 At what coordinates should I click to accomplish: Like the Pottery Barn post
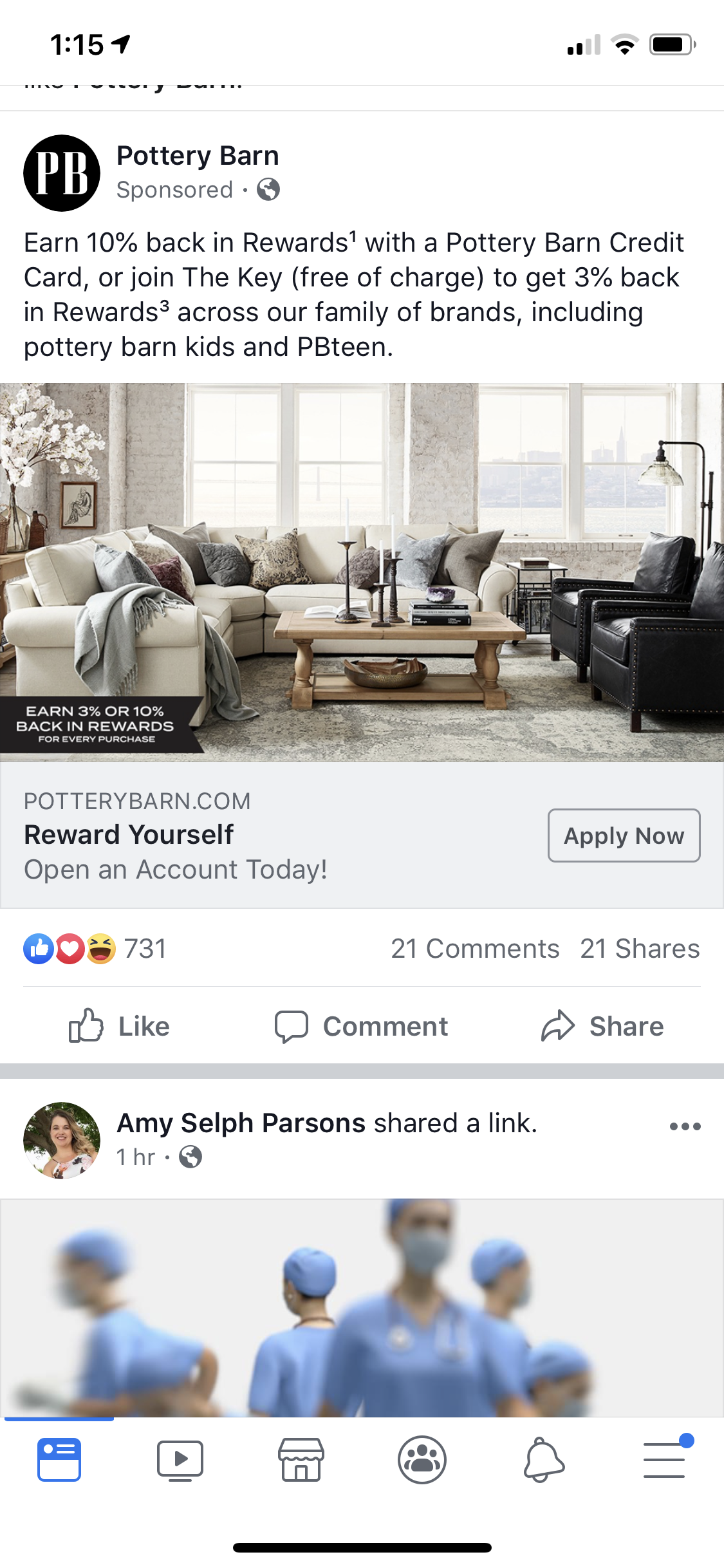(x=119, y=1026)
